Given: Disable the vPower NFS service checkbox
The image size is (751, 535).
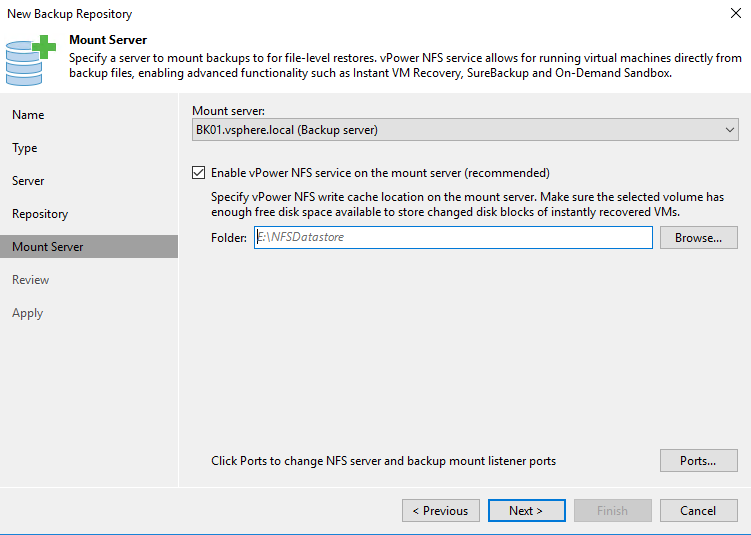Looking at the screenshot, I should (x=199, y=172).
